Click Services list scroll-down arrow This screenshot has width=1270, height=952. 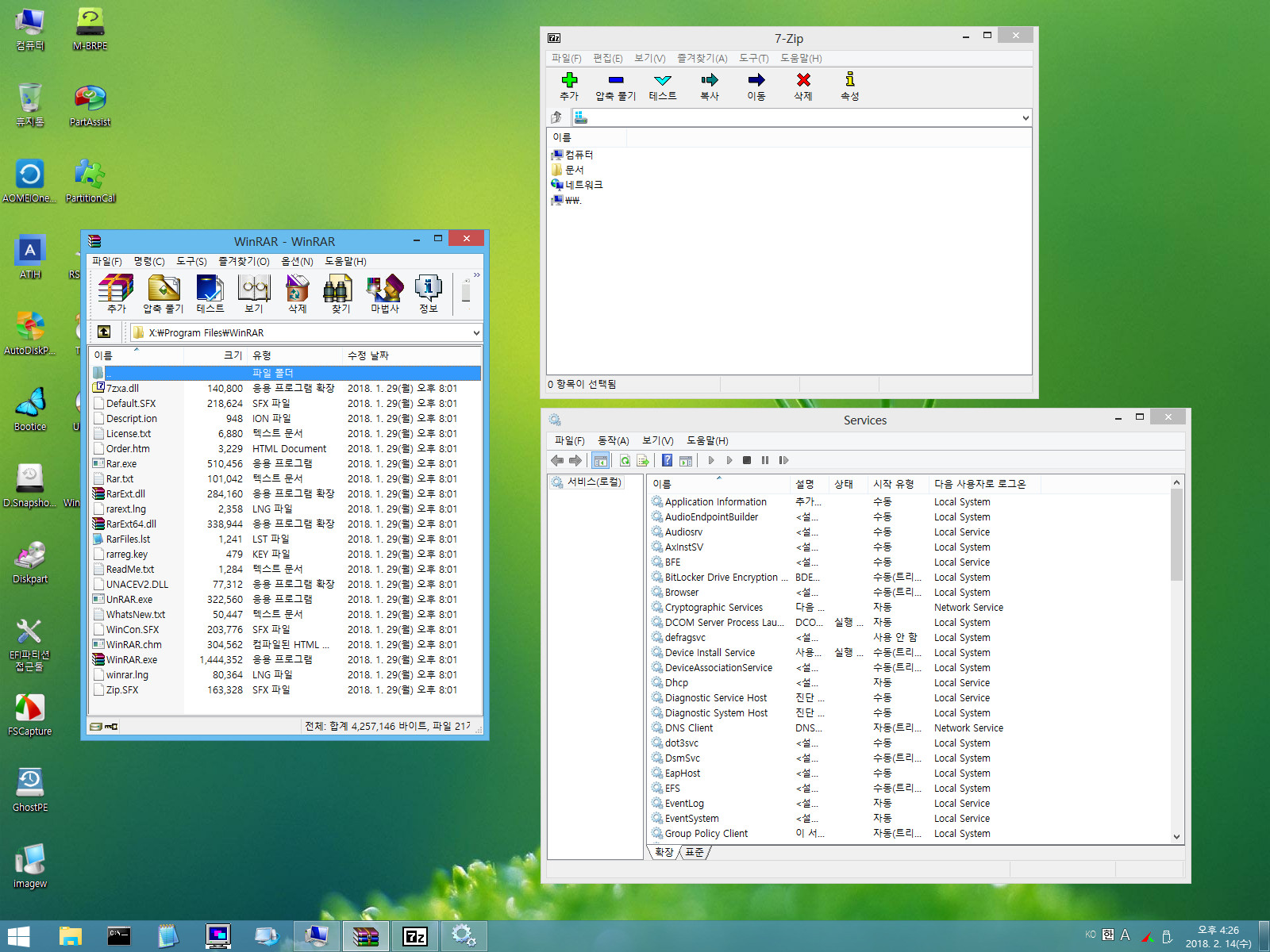click(x=1176, y=837)
